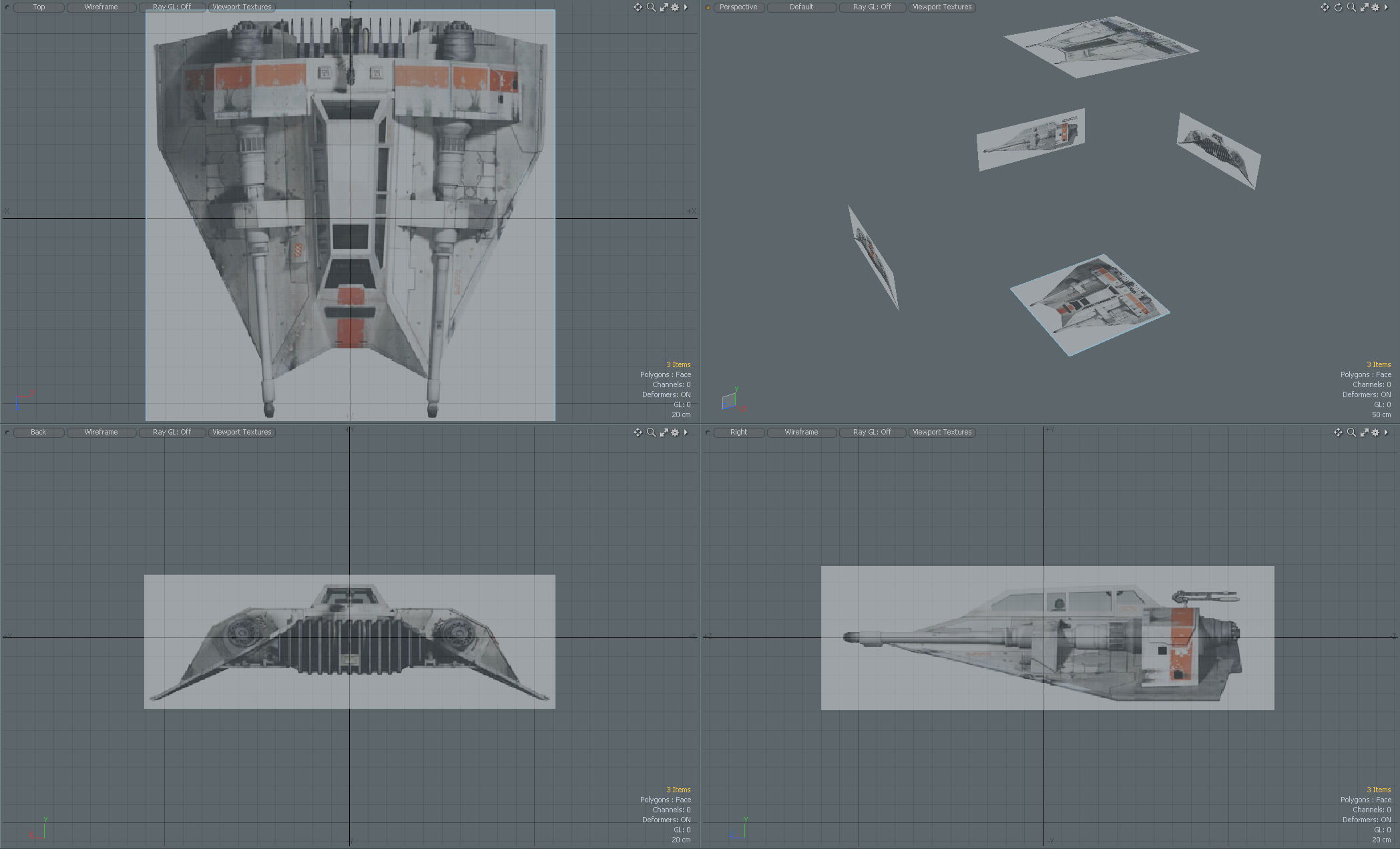Click Viewport Textures in Top viewport
The height and width of the screenshot is (849, 1400).
[x=242, y=7]
